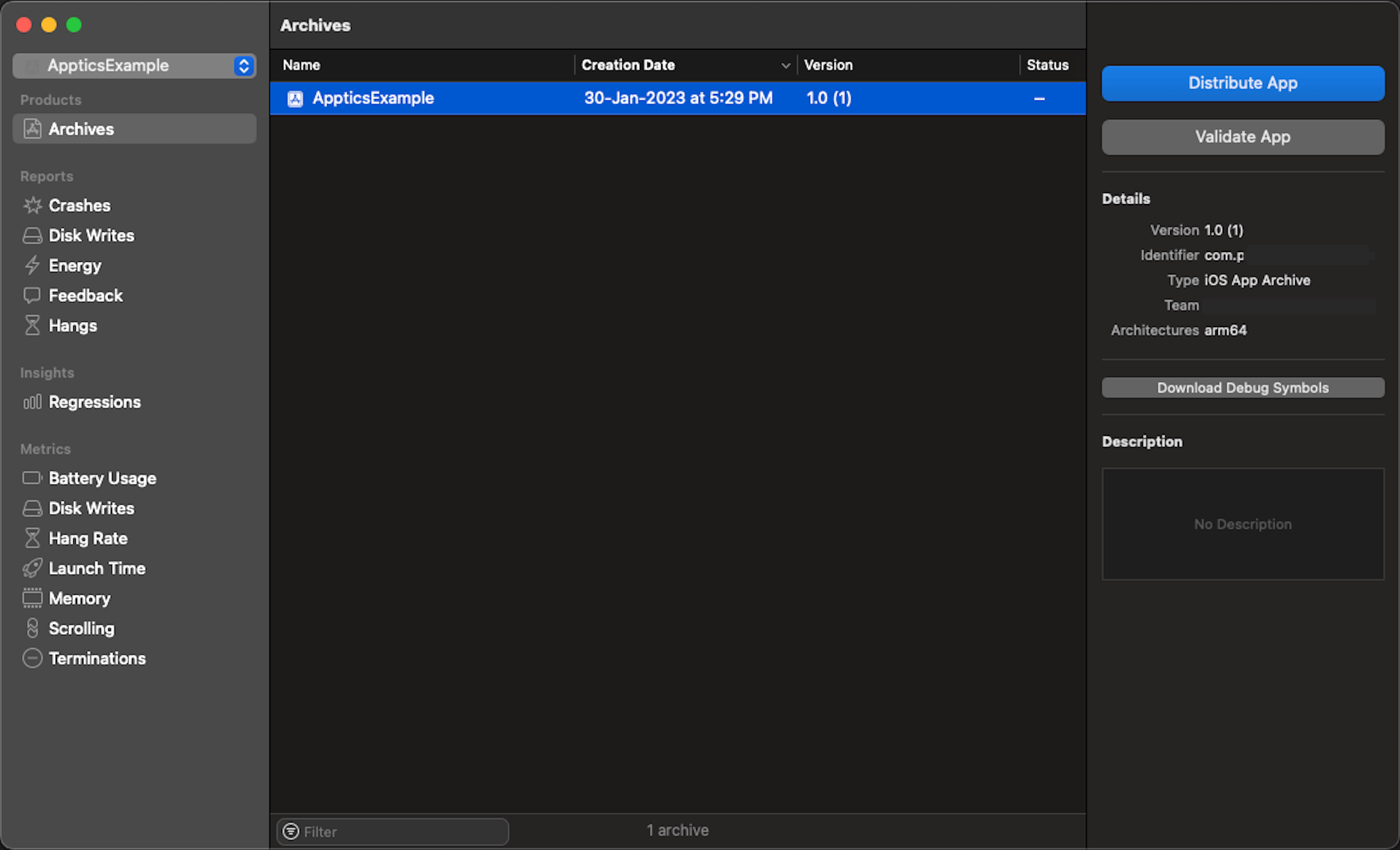Click the filter options icon in Filter field
1400x850 pixels.
[x=291, y=831]
